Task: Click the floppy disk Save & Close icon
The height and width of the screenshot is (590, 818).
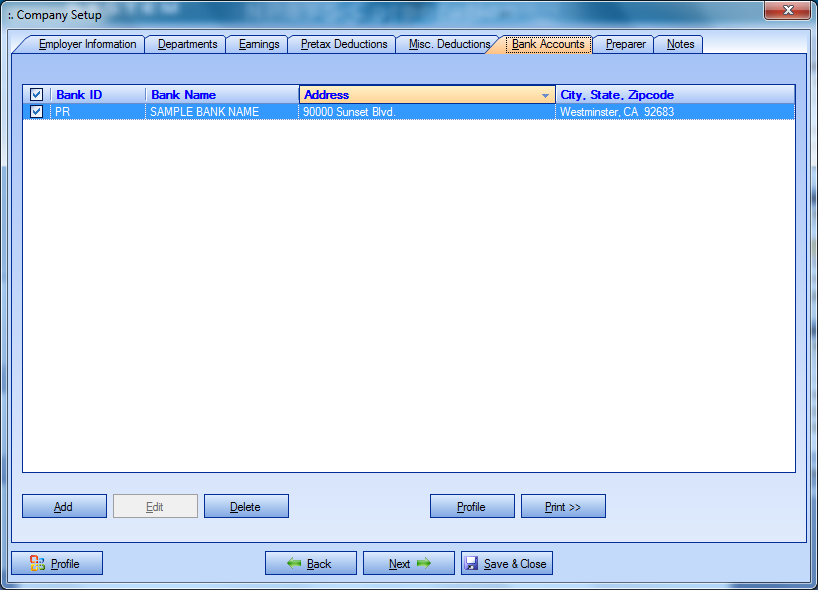Action: coord(471,564)
